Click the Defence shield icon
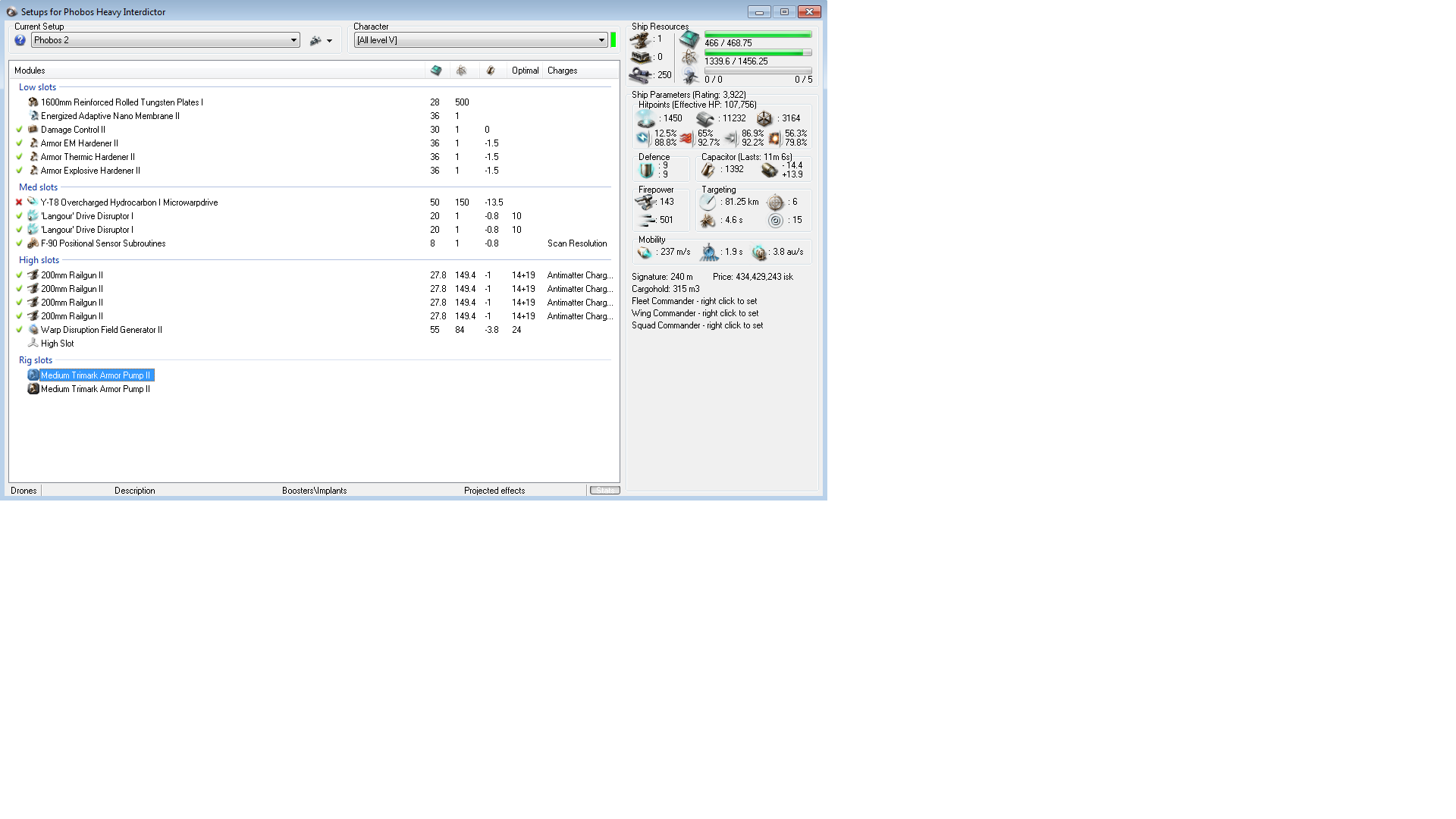Screen dimensions: 1456x819 tap(647, 170)
